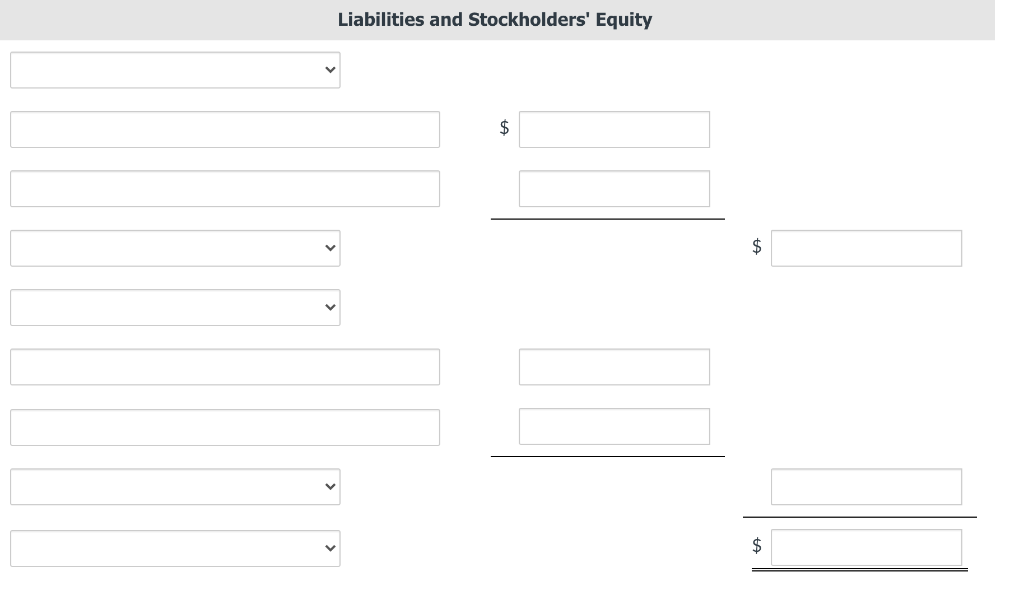Click the third description input field
Viewport: 1024px width, 595px height.
(225, 367)
